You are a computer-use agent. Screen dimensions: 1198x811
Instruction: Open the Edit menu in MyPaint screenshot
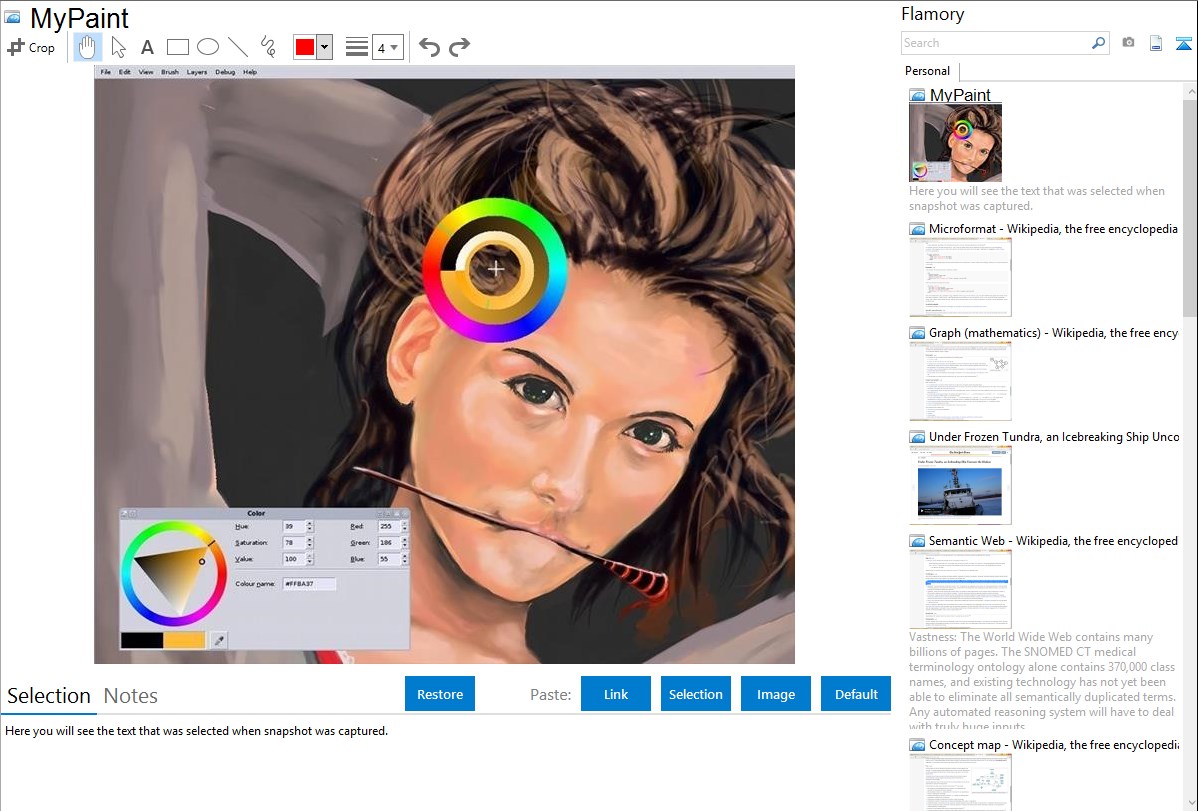pyautogui.click(x=125, y=72)
